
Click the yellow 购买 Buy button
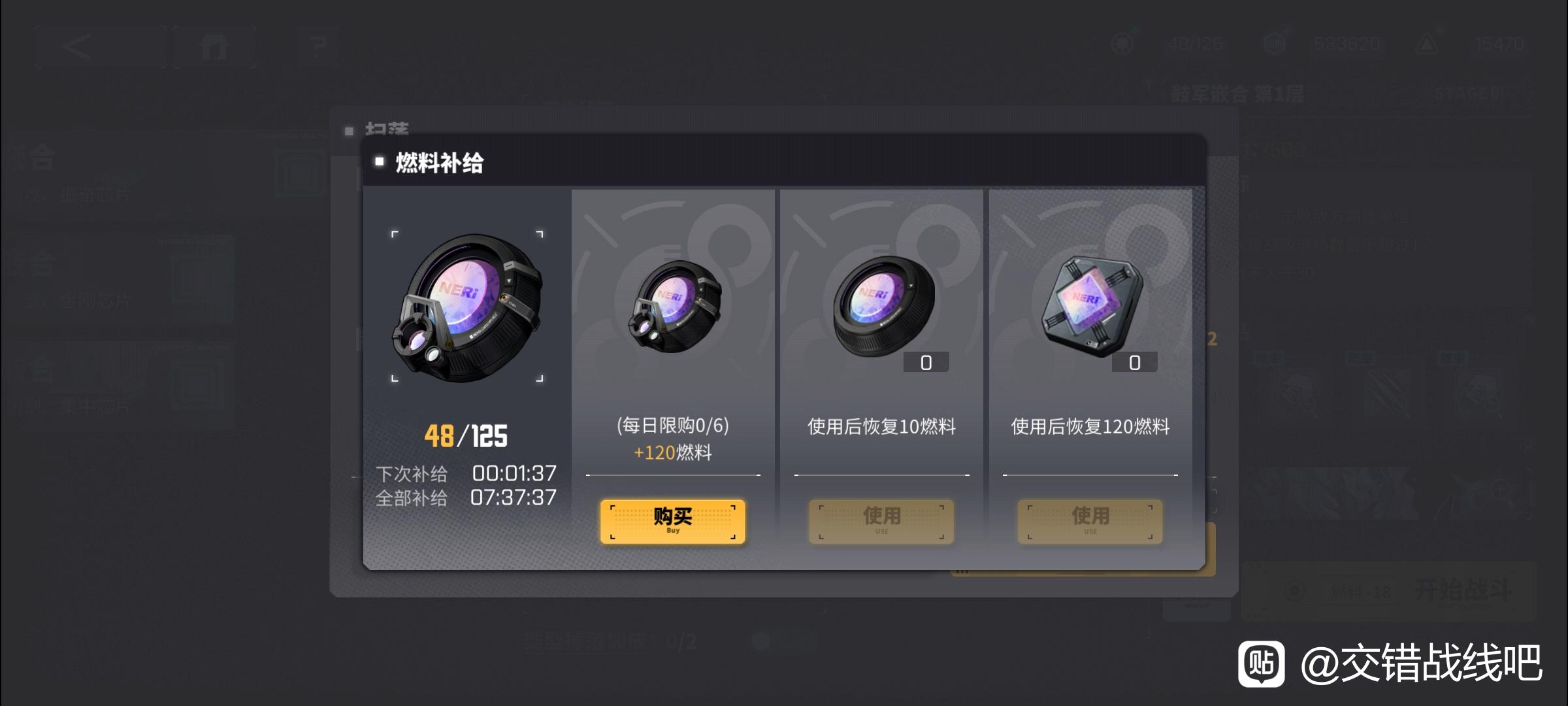point(672,521)
